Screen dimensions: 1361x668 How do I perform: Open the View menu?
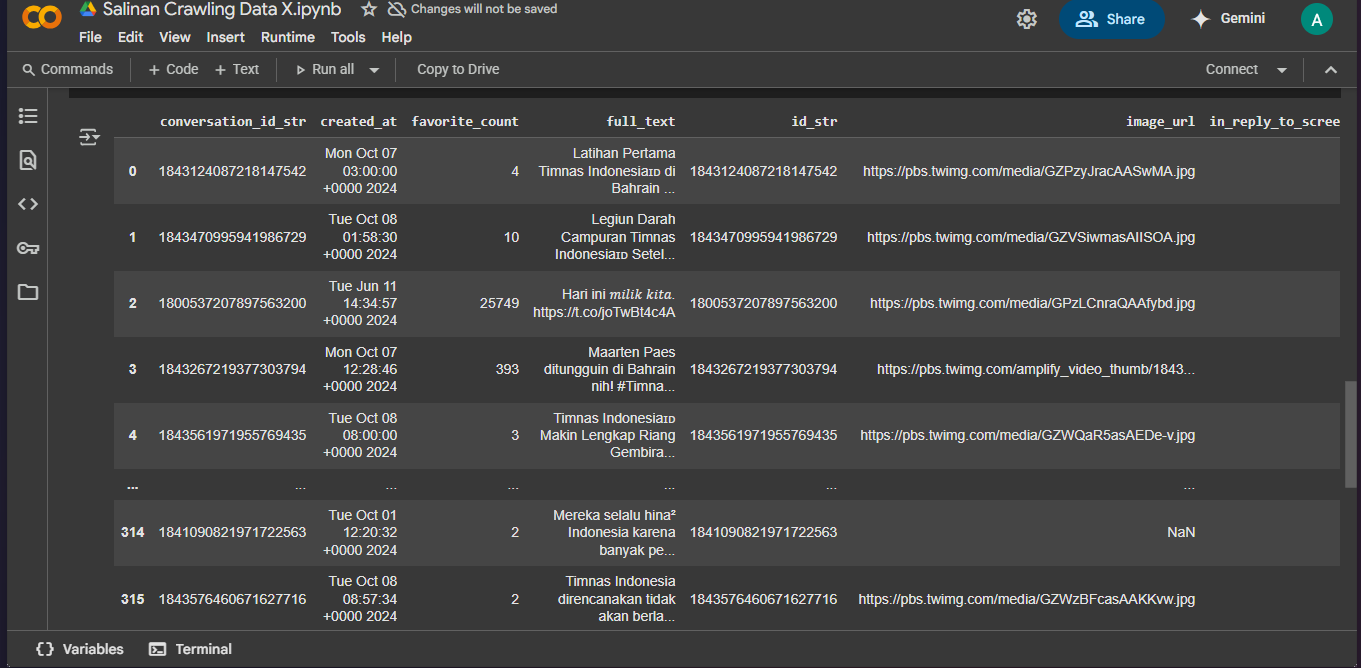click(175, 37)
